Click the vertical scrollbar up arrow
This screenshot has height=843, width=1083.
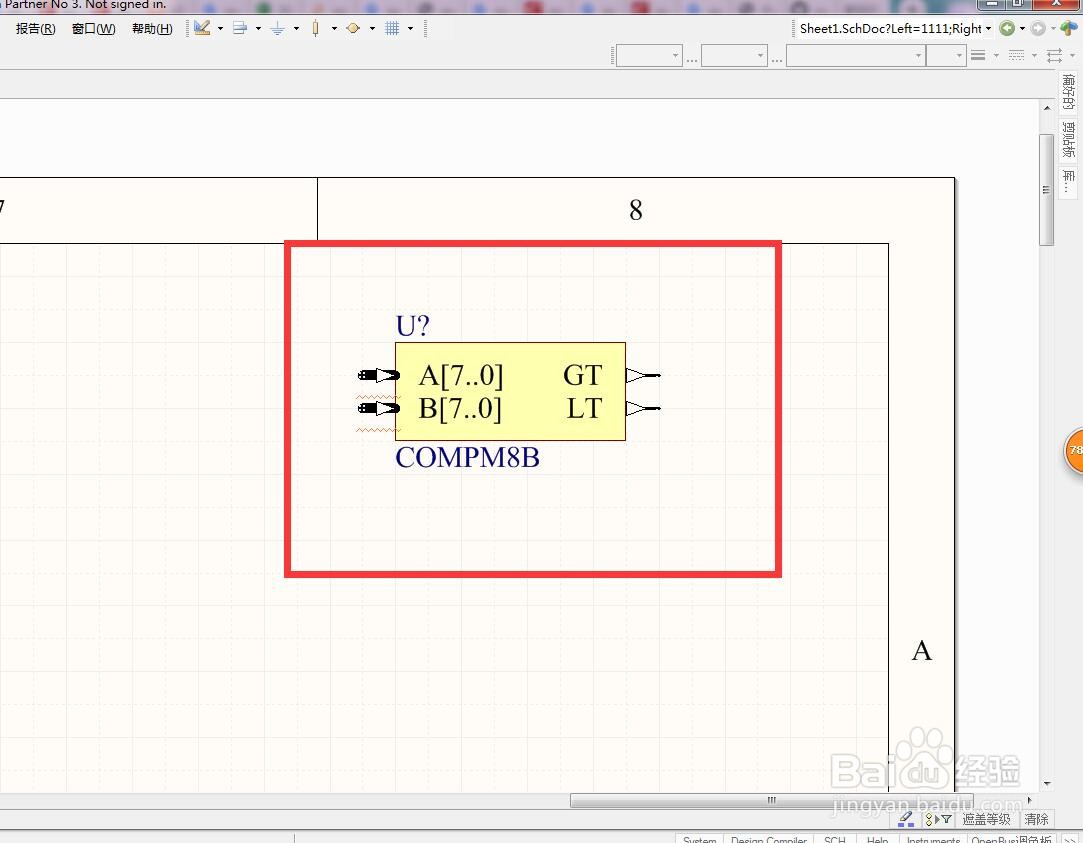(1047, 108)
